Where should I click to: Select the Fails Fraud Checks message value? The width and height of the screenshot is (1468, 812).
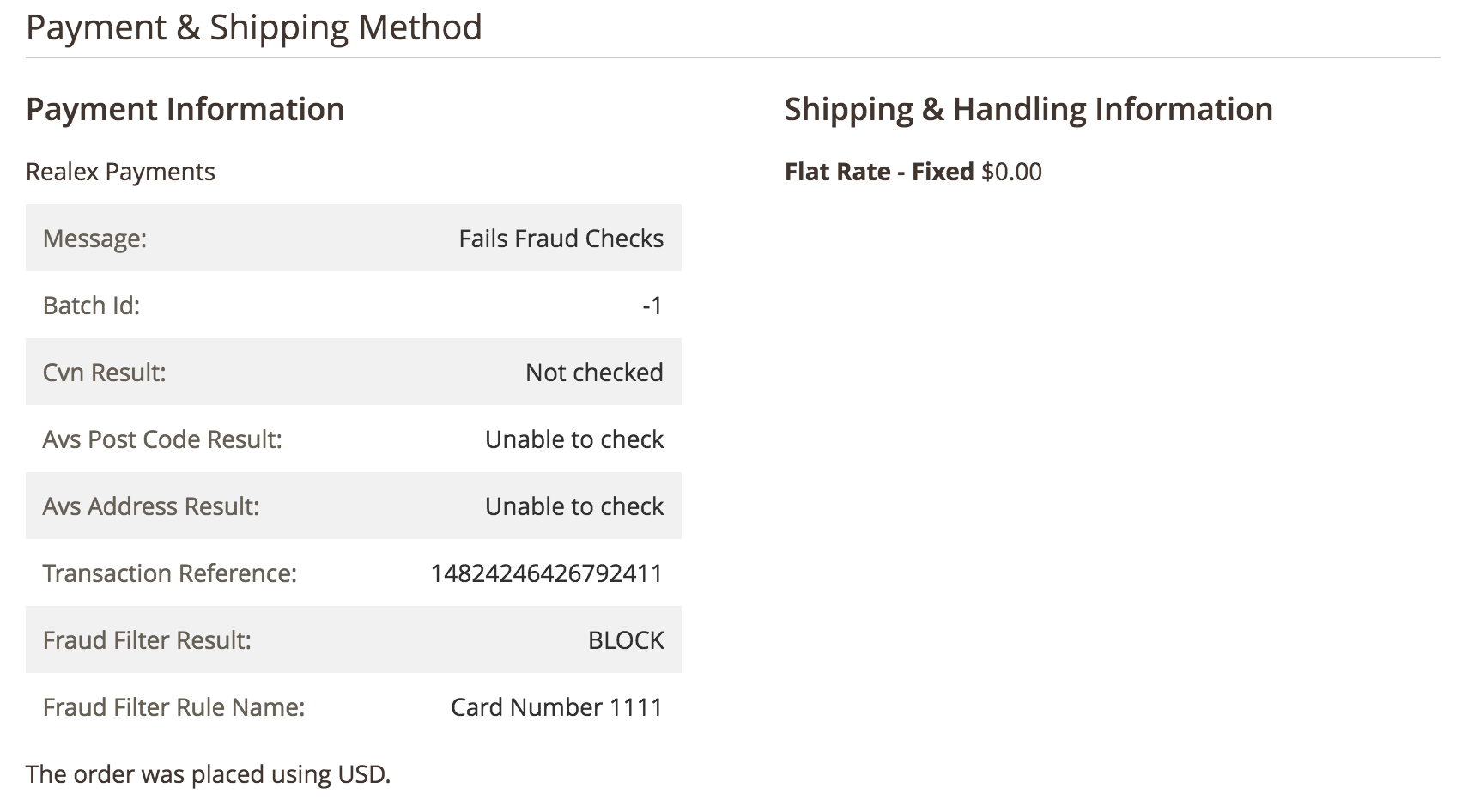click(561, 238)
